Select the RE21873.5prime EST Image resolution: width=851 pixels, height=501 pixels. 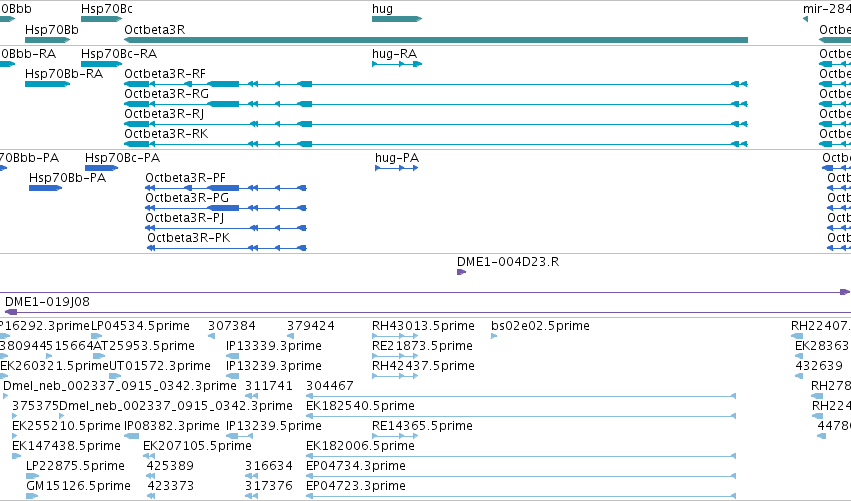pyautogui.click(x=395, y=356)
